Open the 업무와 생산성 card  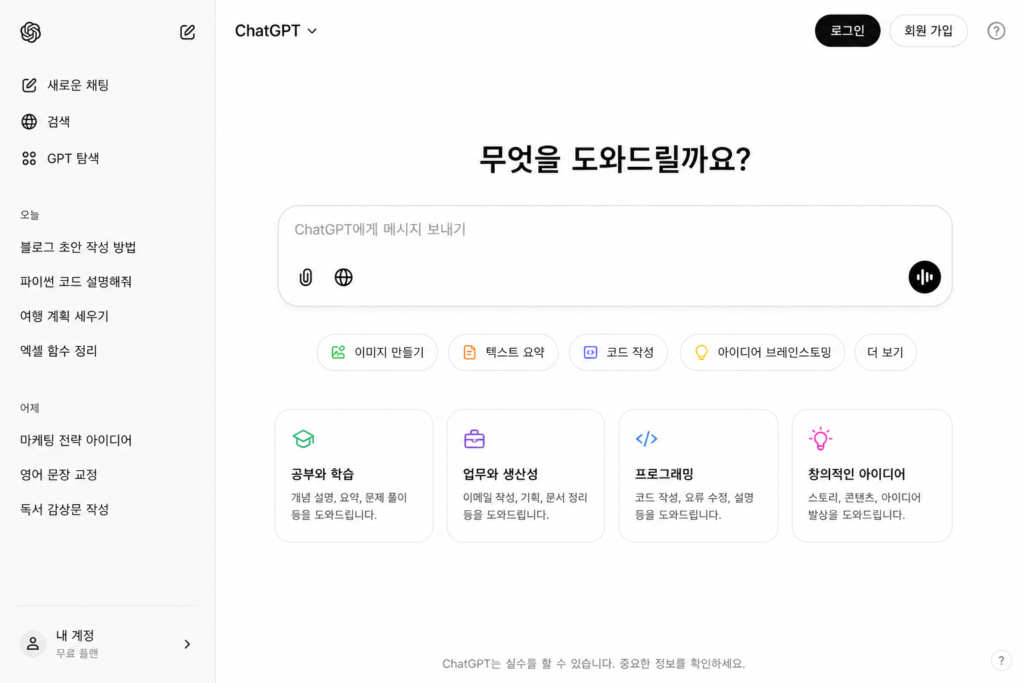pos(526,475)
